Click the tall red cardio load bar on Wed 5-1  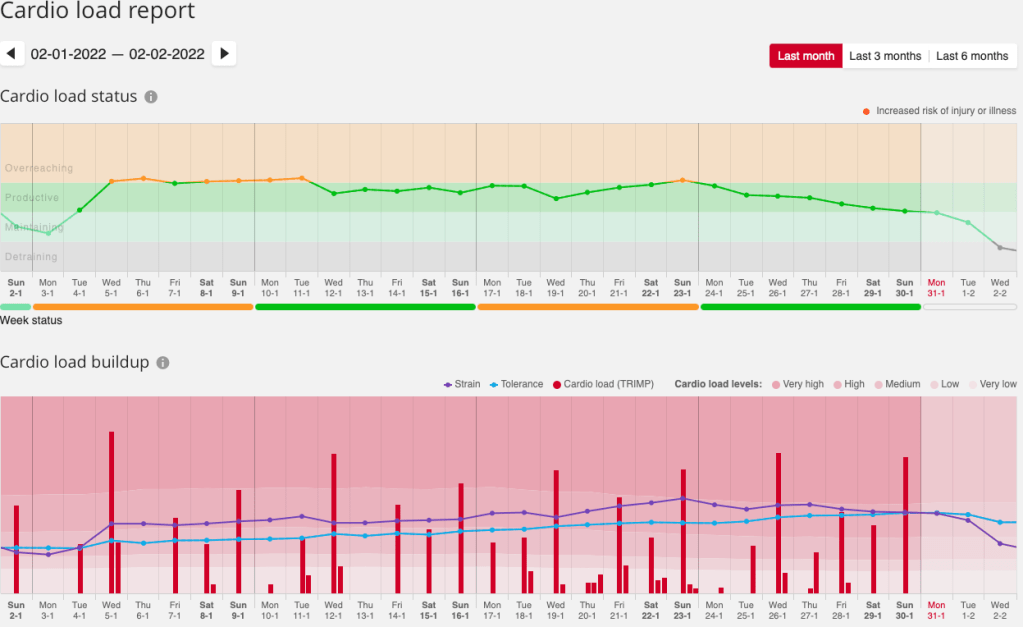point(111,510)
